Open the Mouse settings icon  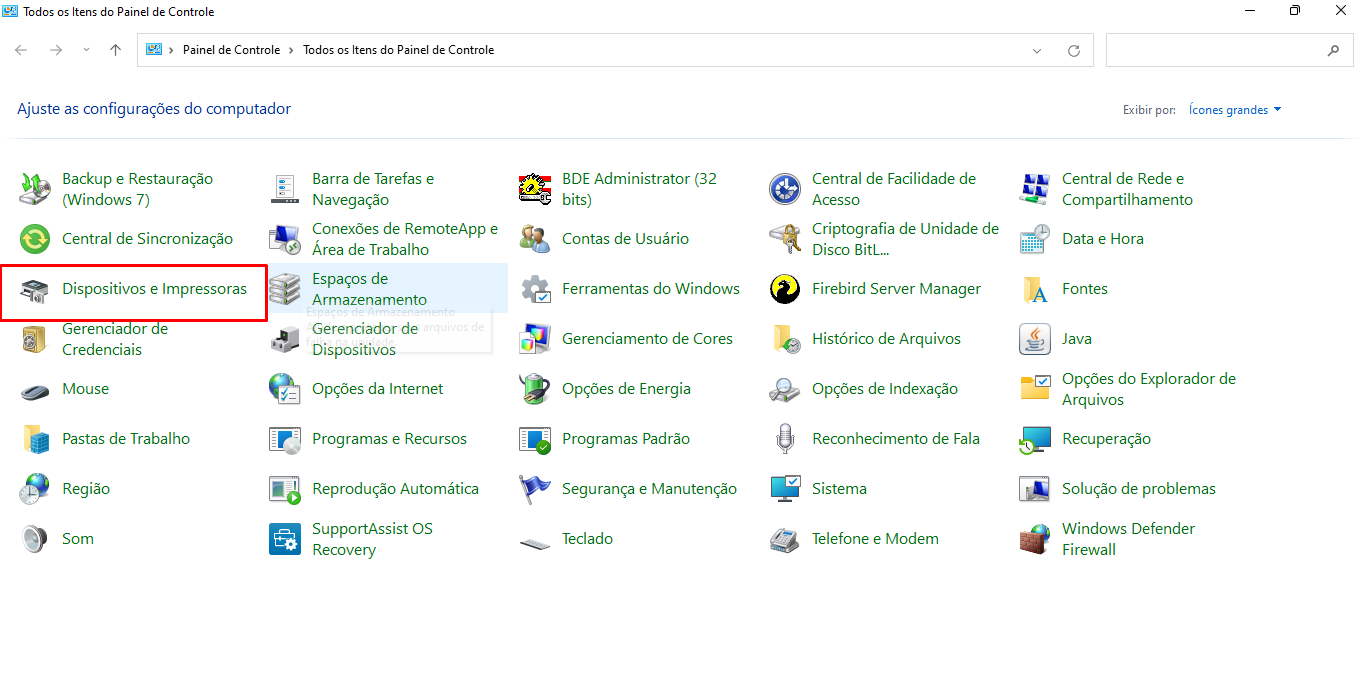click(x=35, y=390)
